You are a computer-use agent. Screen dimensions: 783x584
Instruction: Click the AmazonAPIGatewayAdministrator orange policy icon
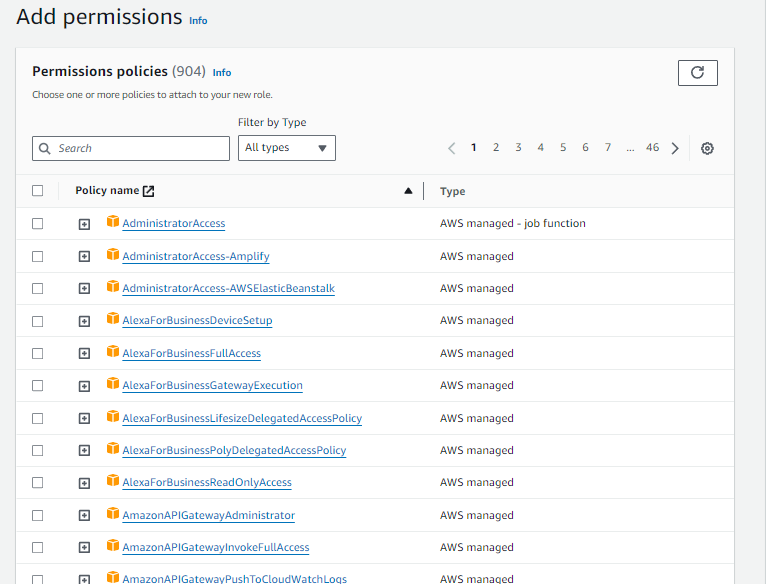coord(113,514)
